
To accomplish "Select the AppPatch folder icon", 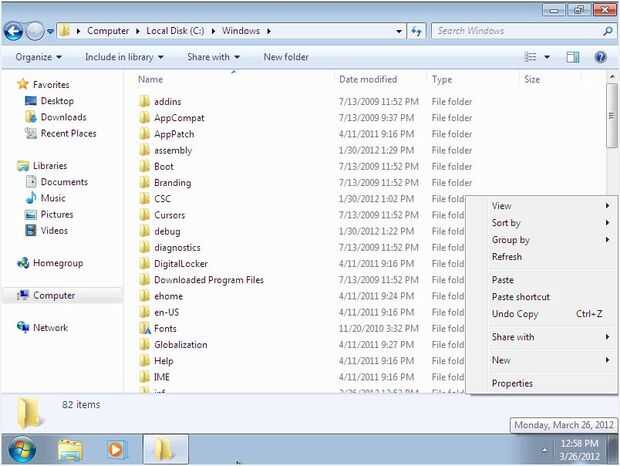I will [144, 134].
